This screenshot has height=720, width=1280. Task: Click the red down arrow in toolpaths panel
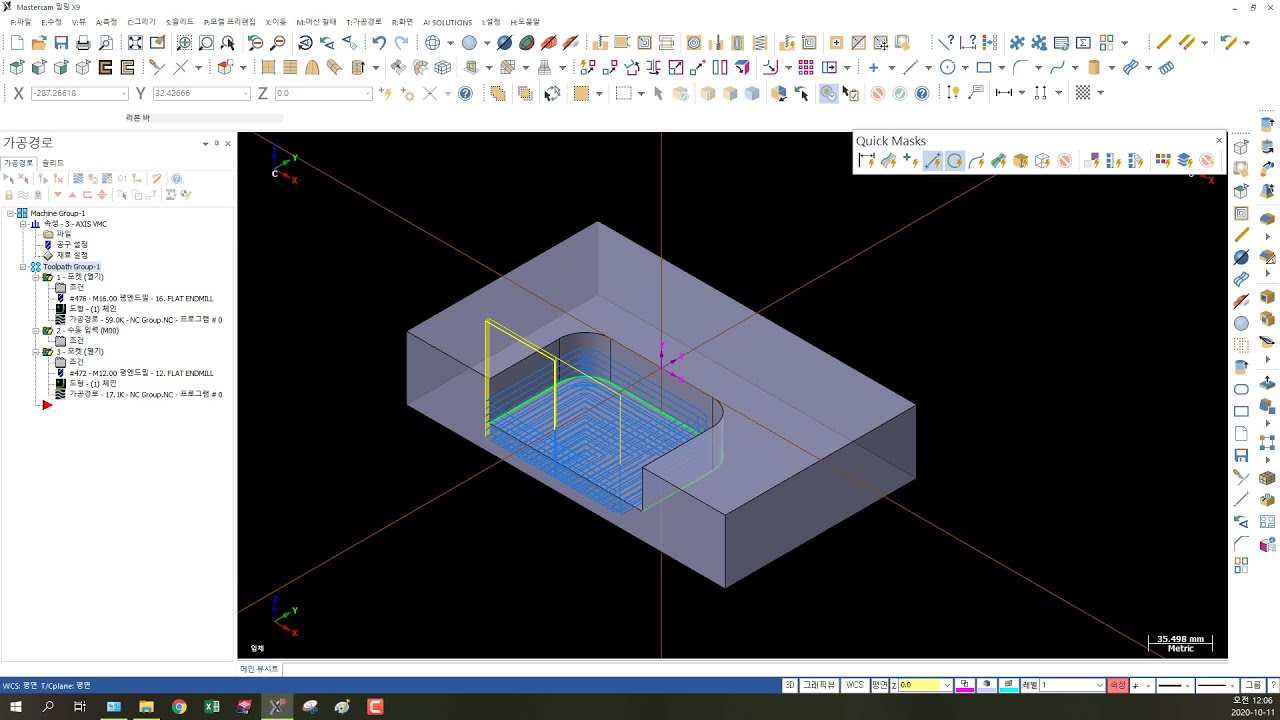tap(58, 195)
